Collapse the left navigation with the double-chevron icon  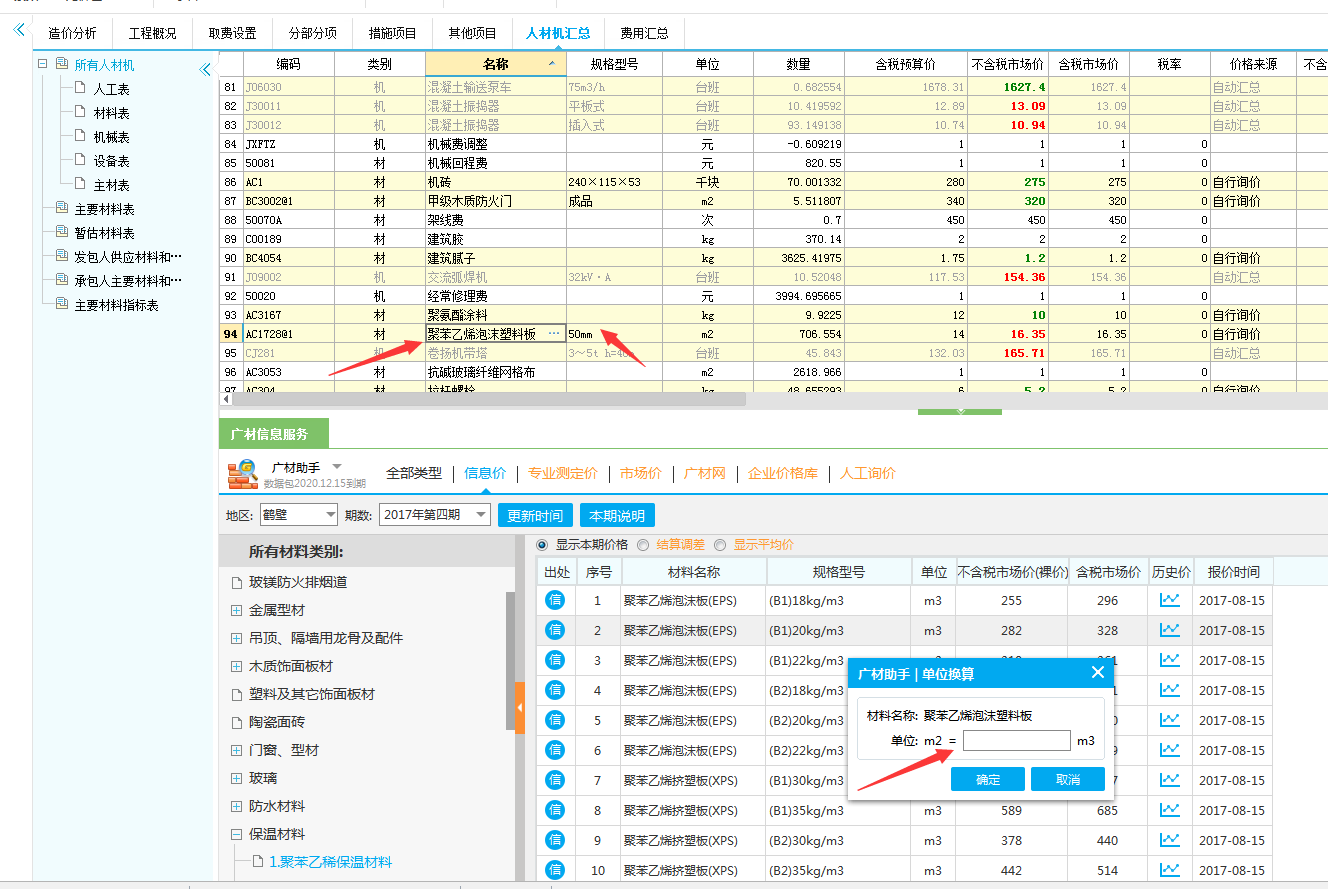tap(17, 30)
